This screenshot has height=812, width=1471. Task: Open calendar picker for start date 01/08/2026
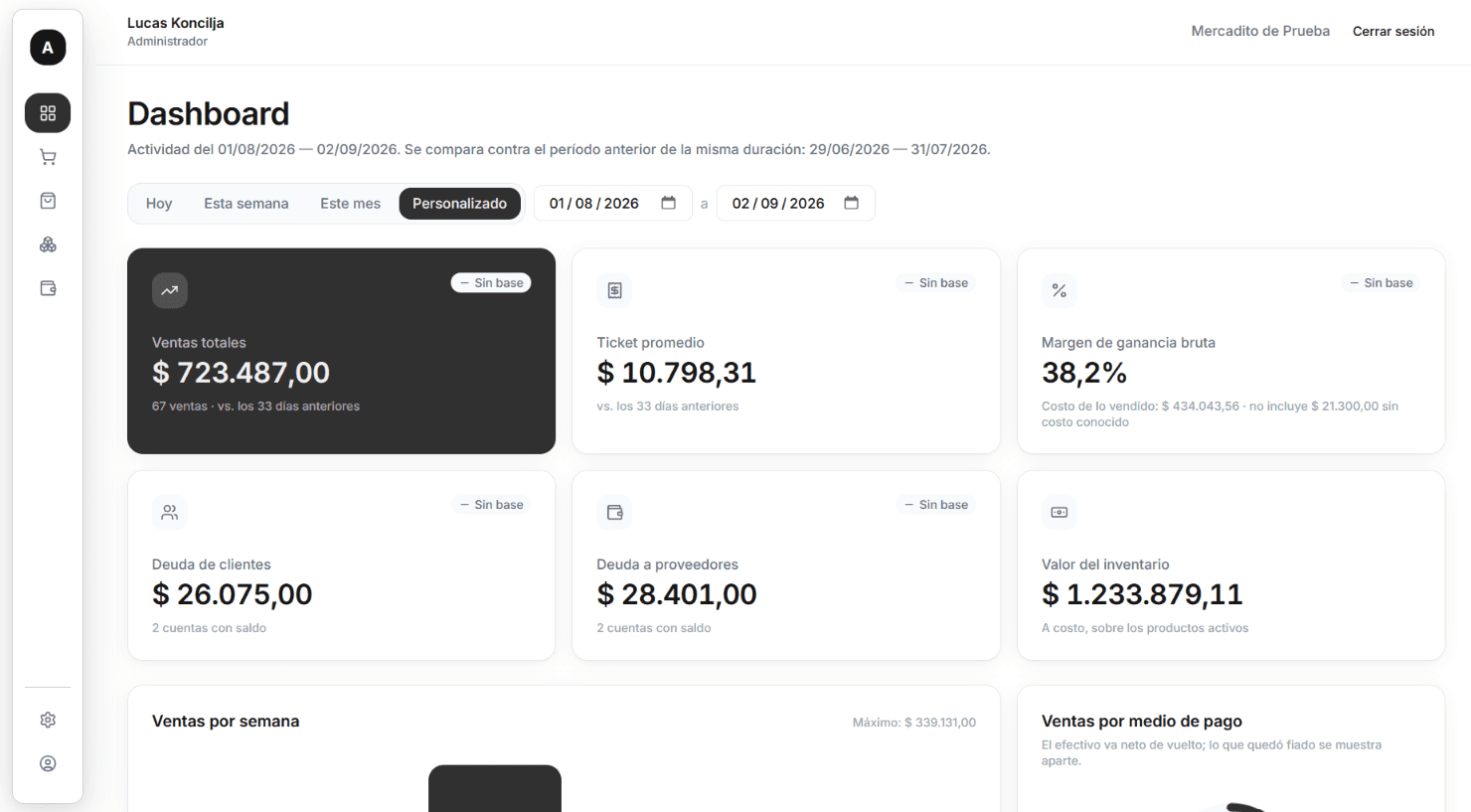point(669,203)
